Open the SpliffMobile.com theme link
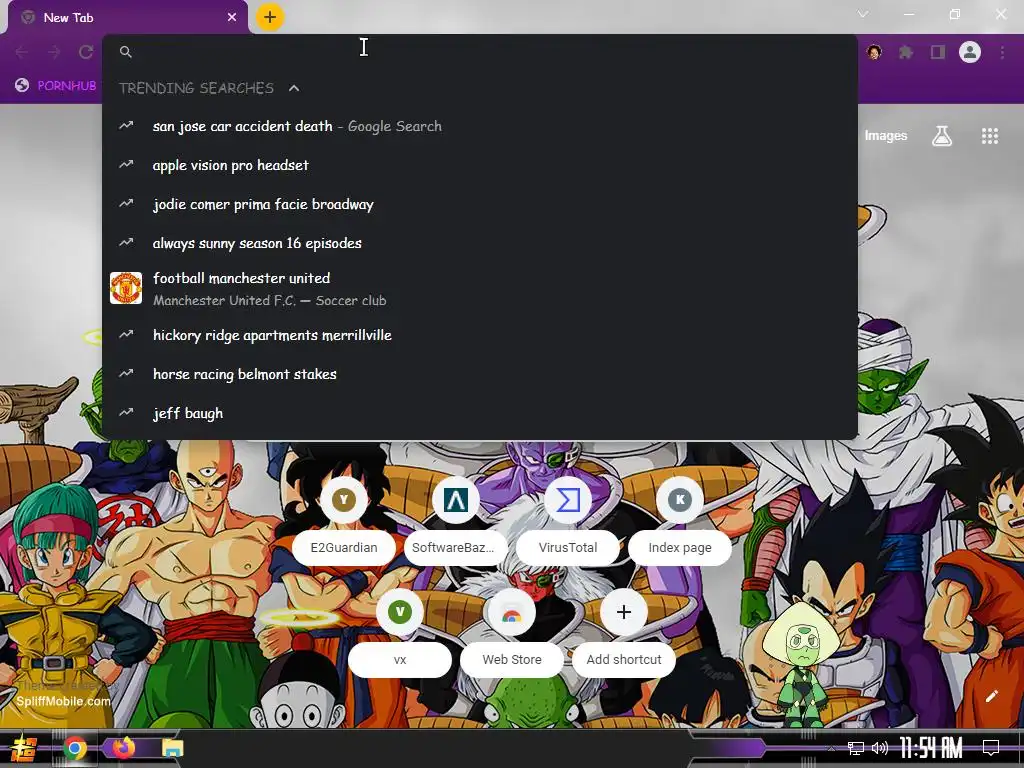Image resolution: width=1024 pixels, height=768 pixels. point(63,701)
